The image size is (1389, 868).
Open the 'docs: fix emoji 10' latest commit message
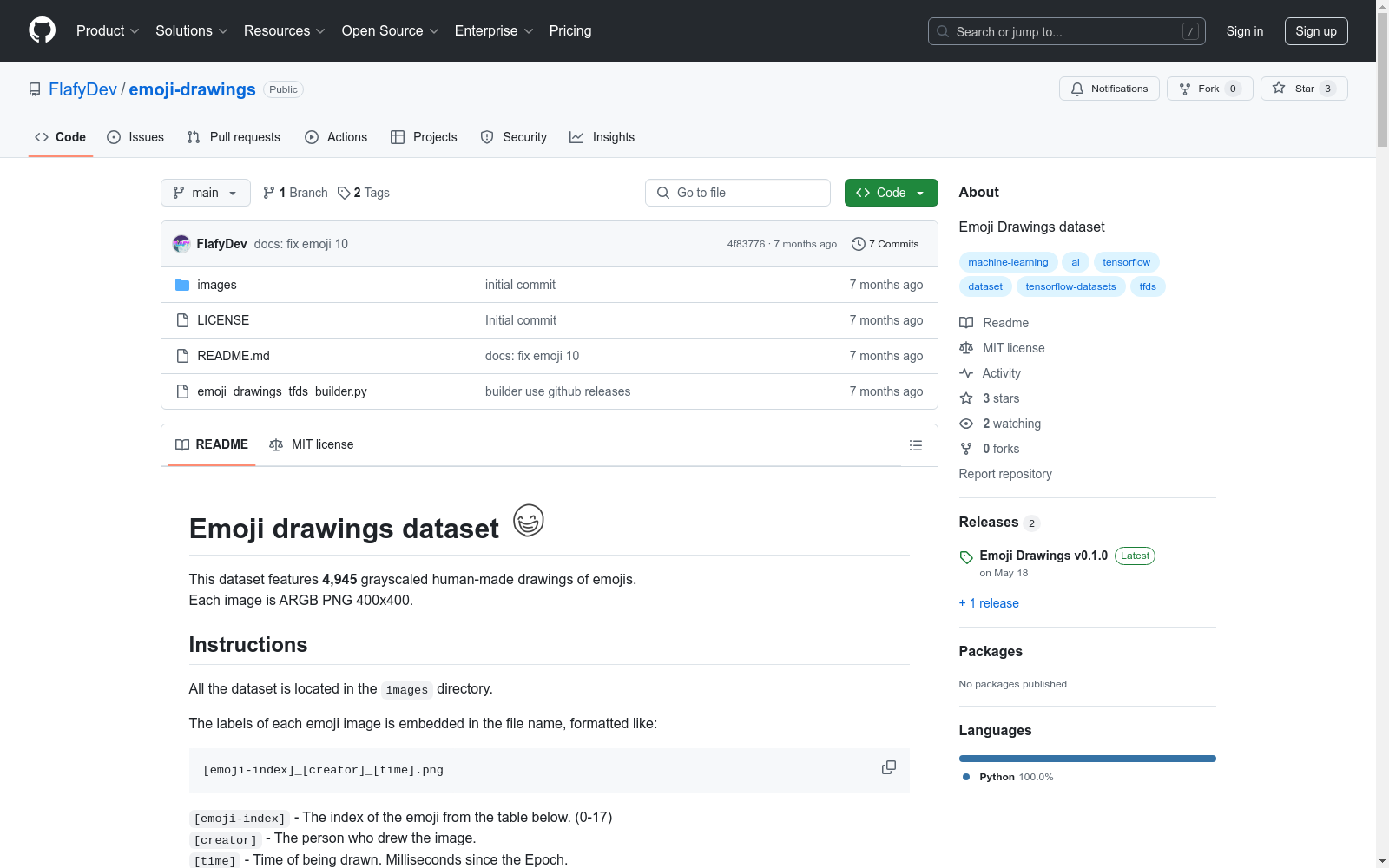pos(301,244)
